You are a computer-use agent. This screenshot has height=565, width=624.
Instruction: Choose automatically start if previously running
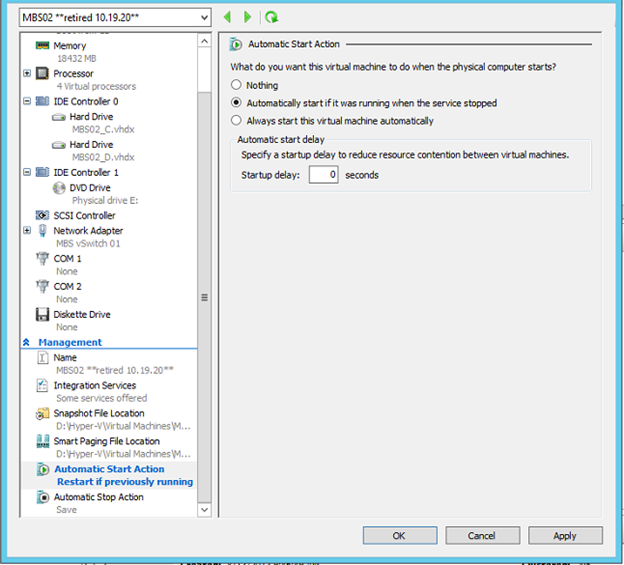tap(237, 103)
